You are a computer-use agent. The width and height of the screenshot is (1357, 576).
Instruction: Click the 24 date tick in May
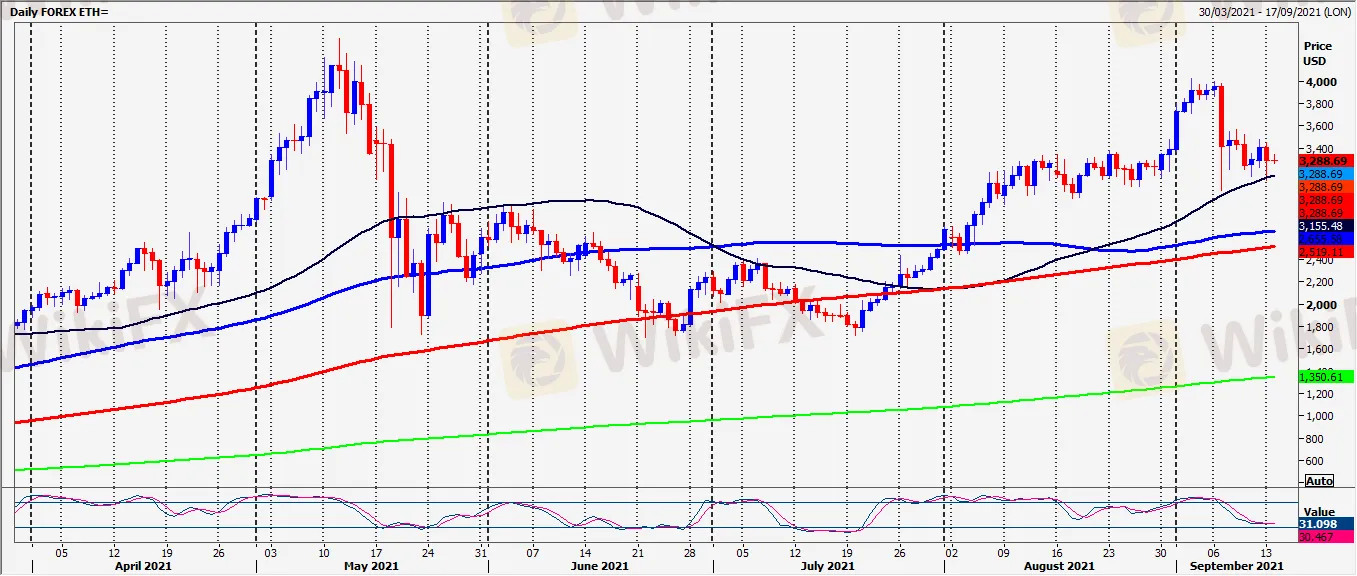coord(427,552)
